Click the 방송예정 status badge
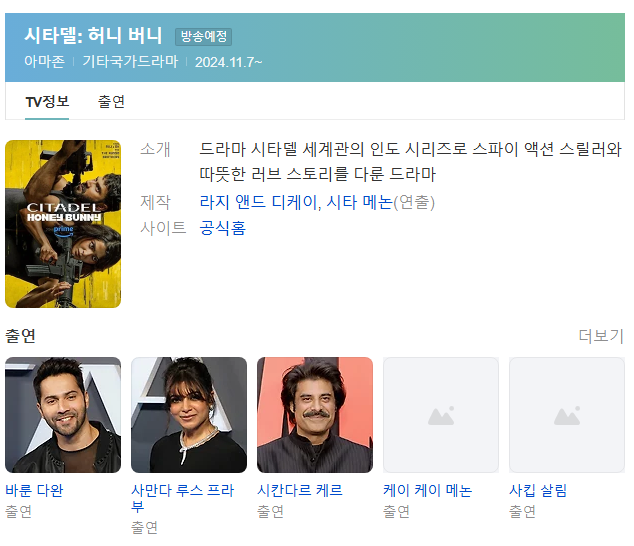Image resolution: width=634 pixels, height=546 pixels. (203, 37)
